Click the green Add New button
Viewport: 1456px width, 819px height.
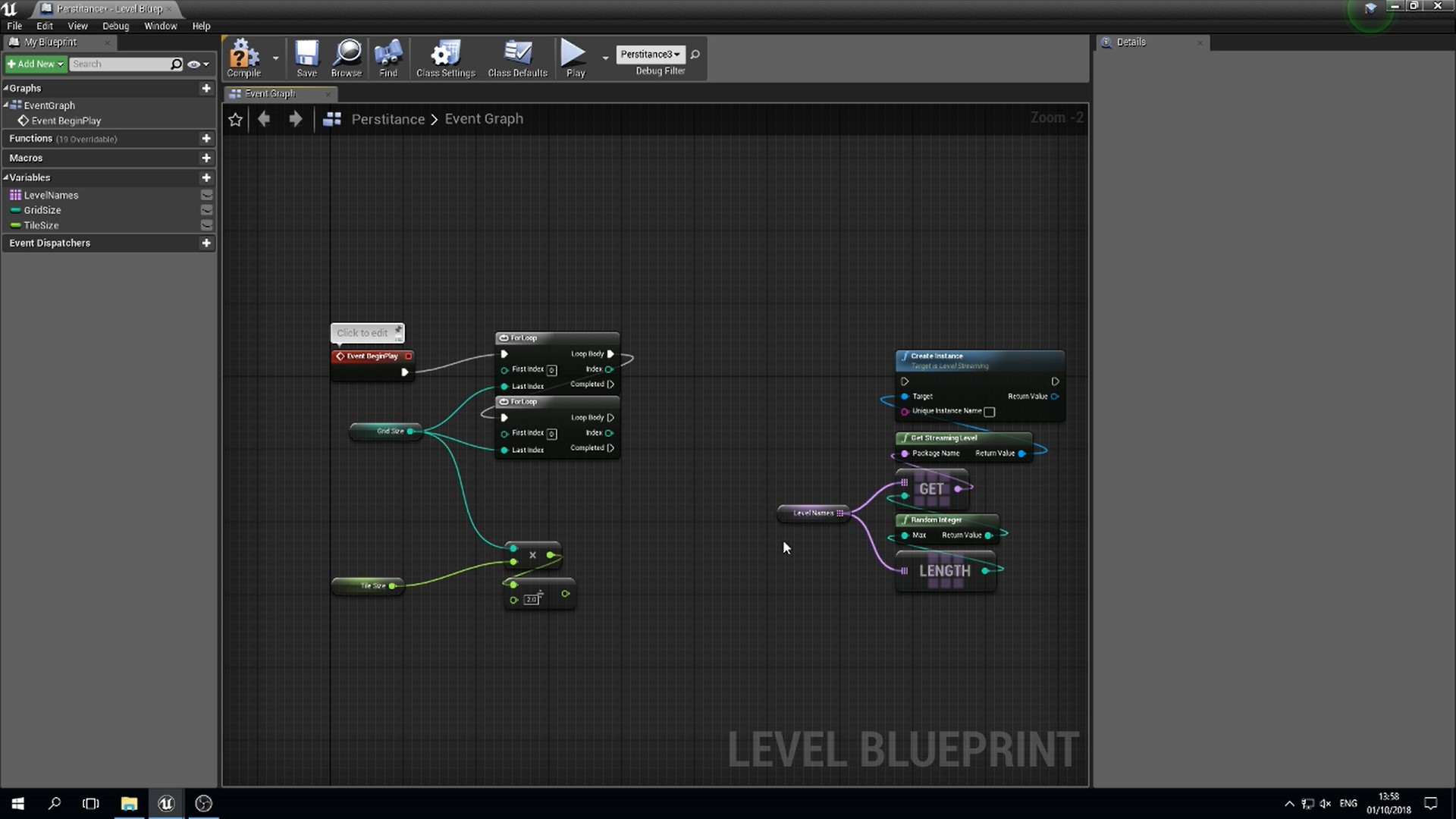36,64
